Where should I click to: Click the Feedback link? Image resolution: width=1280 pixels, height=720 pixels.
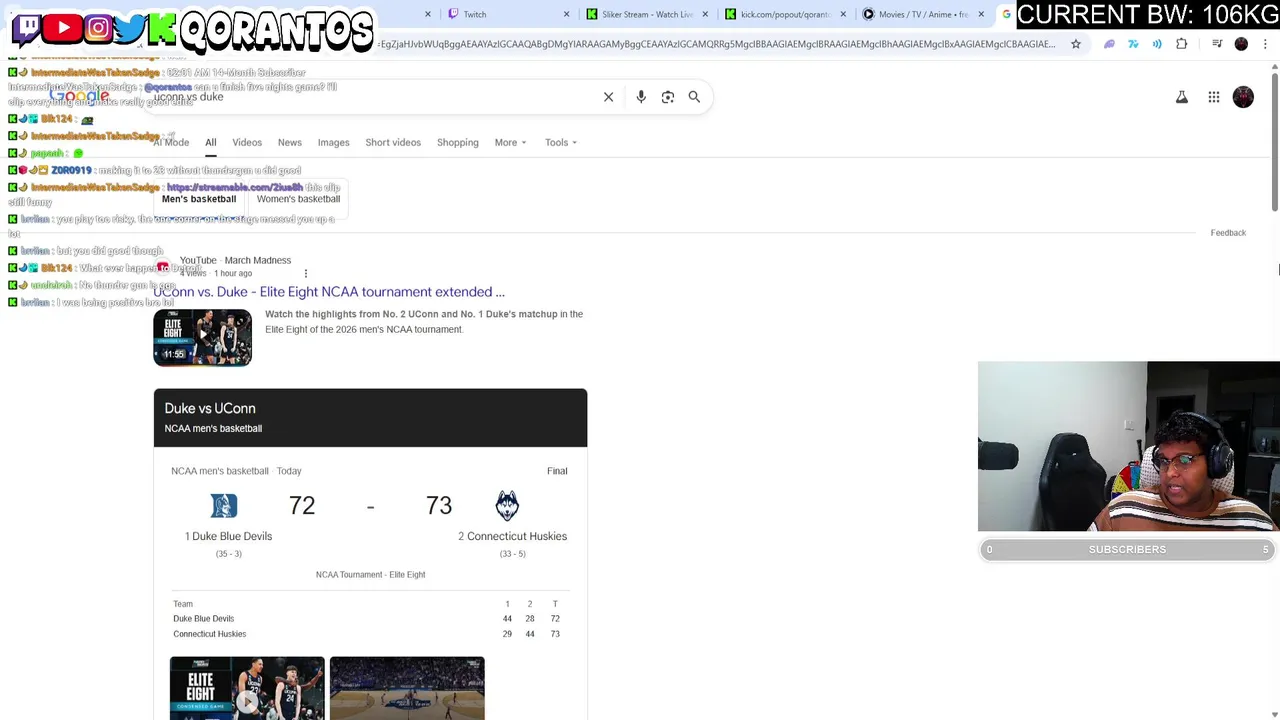point(1228,233)
